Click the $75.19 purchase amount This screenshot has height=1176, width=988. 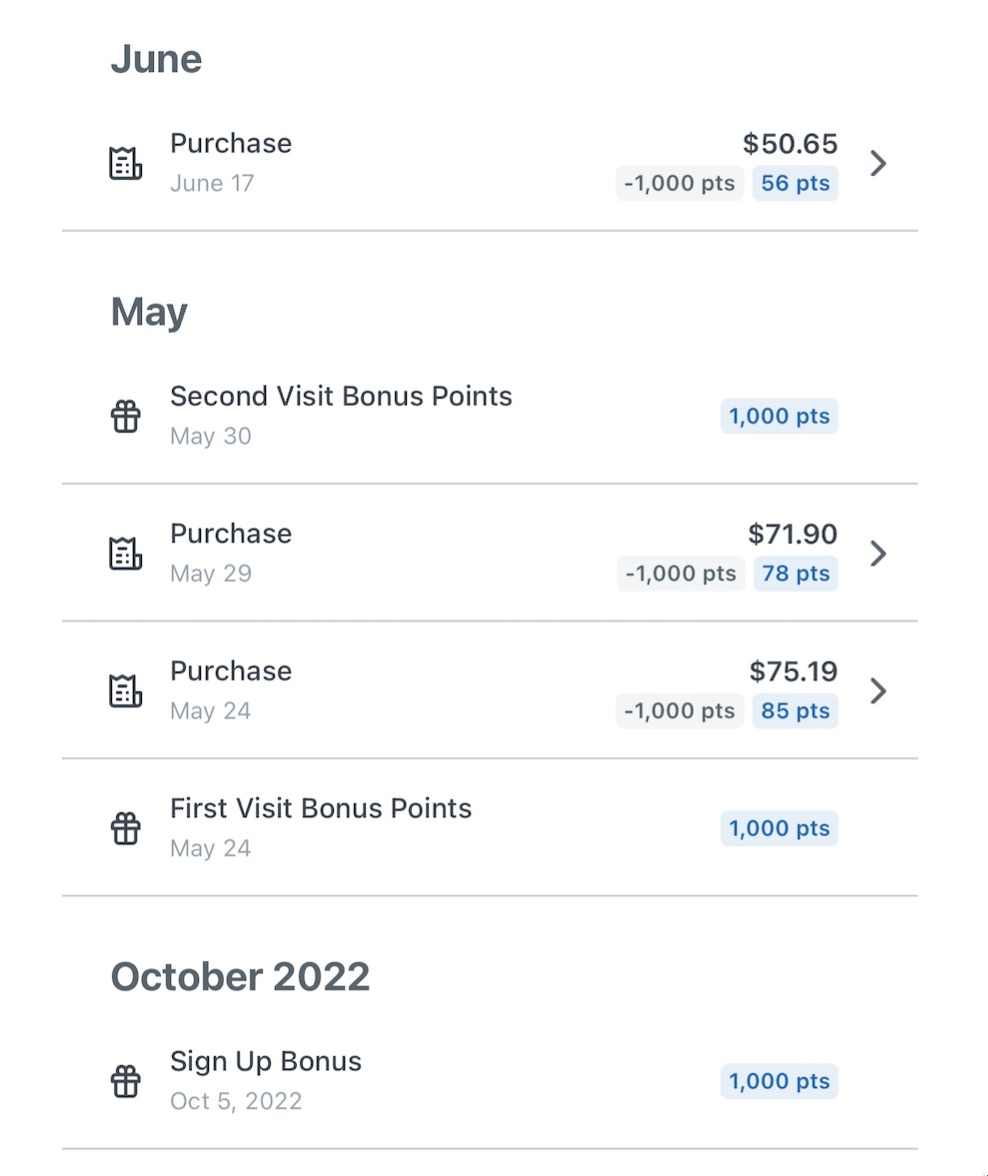(793, 671)
